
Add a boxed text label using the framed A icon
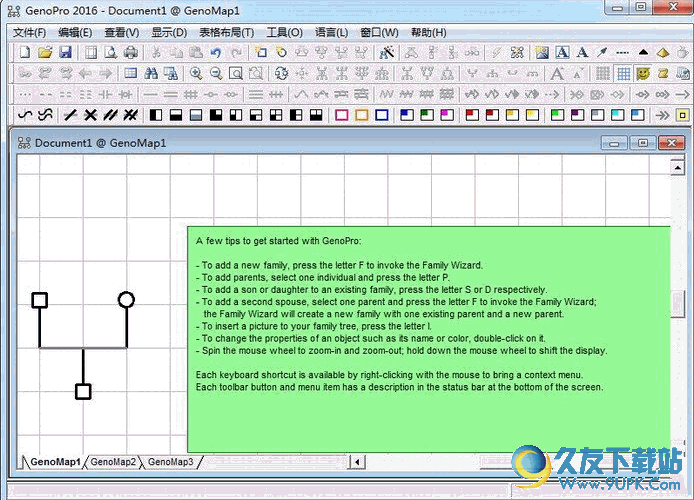click(x=562, y=53)
